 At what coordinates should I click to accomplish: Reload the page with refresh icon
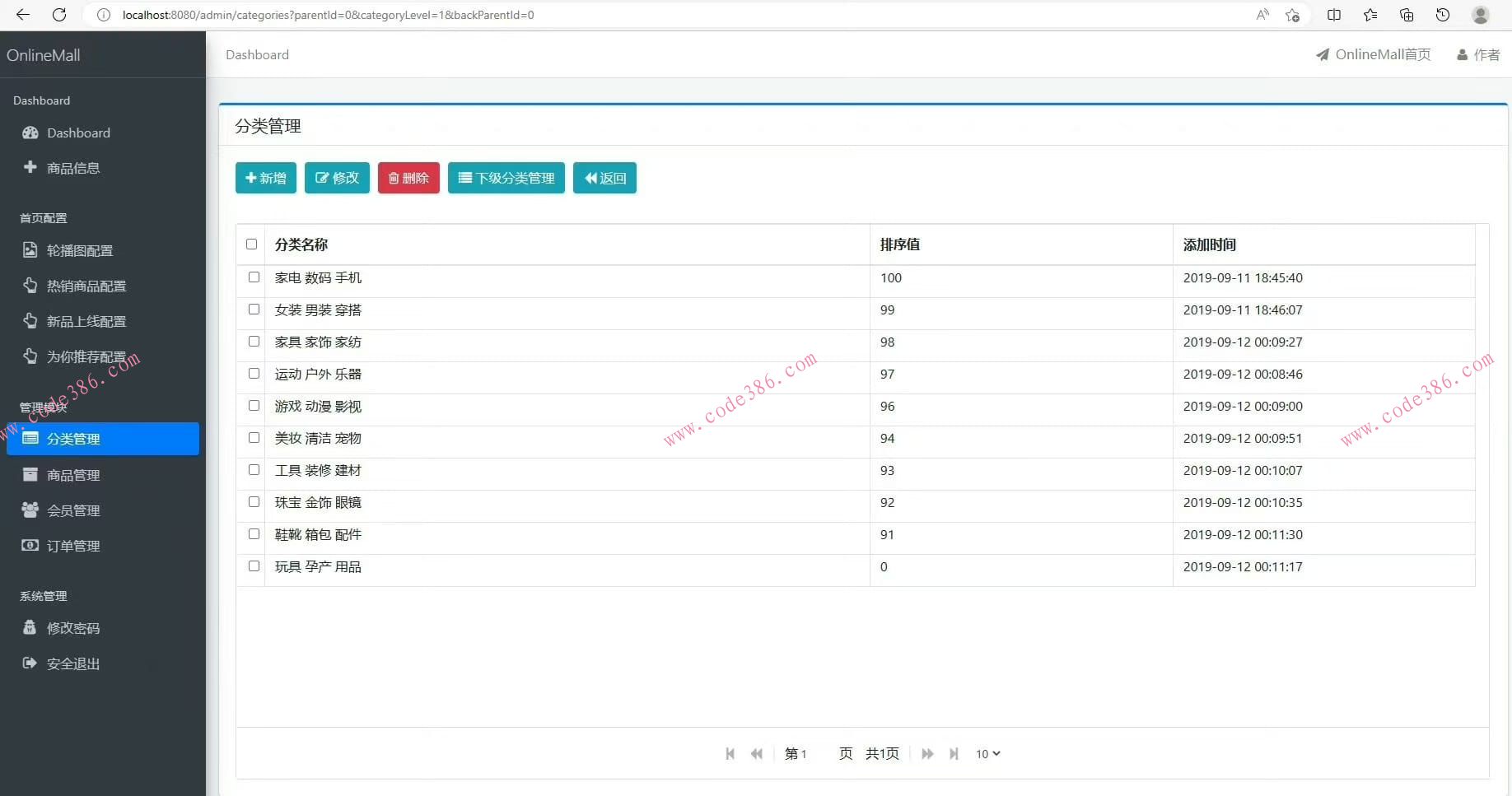point(59,15)
